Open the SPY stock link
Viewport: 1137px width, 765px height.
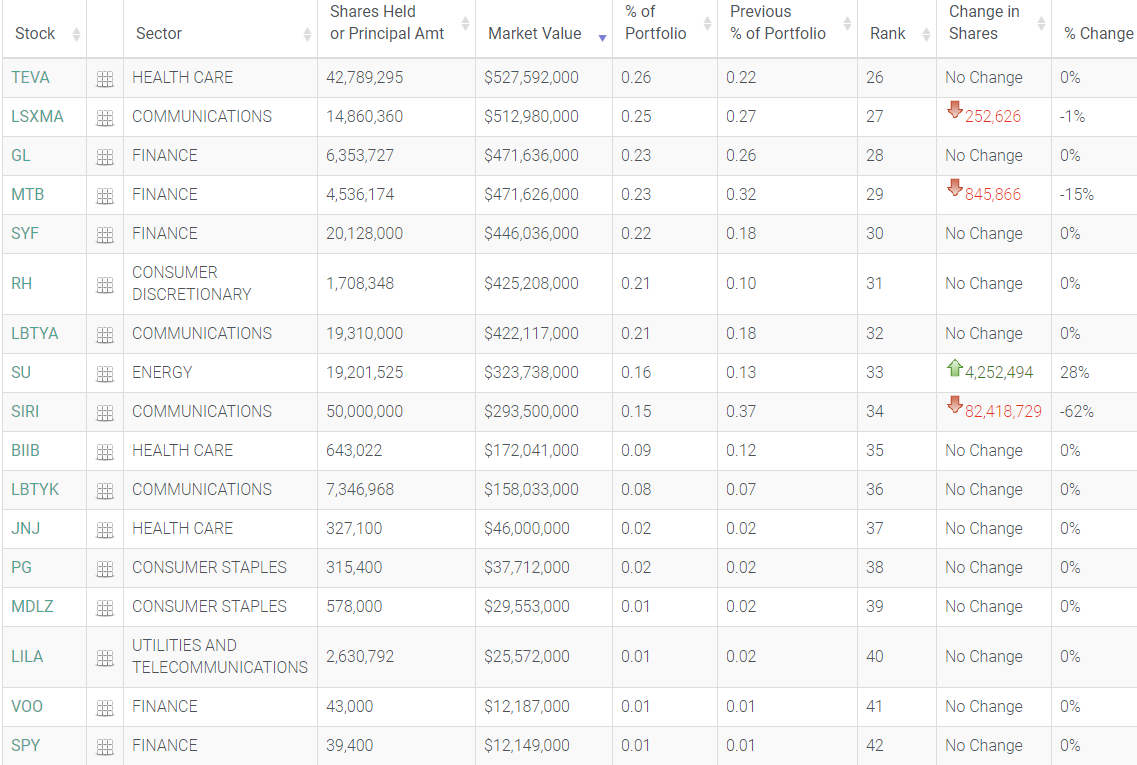pyautogui.click(x=25, y=746)
